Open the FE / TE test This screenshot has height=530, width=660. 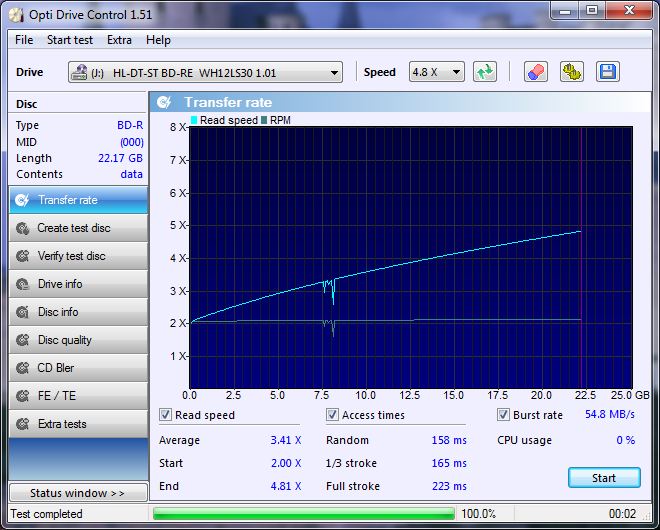click(x=77, y=396)
